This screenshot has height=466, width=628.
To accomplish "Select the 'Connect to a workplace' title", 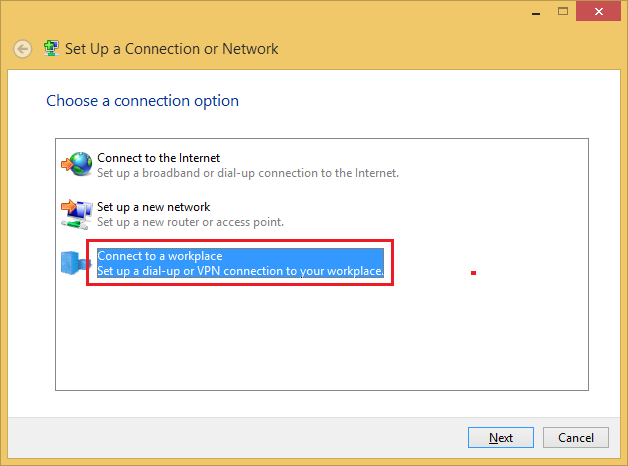I will pos(160,256).
